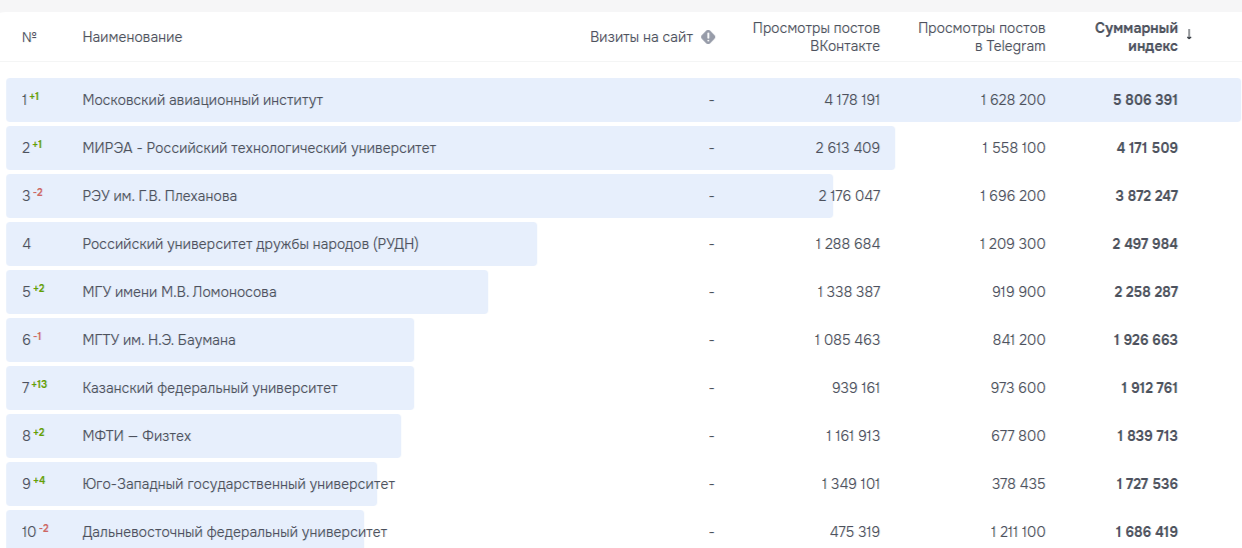The height and width of the screenshot is (548, 1242).
Task: Open Московский авиационный институт
Action: pos(202,100)
